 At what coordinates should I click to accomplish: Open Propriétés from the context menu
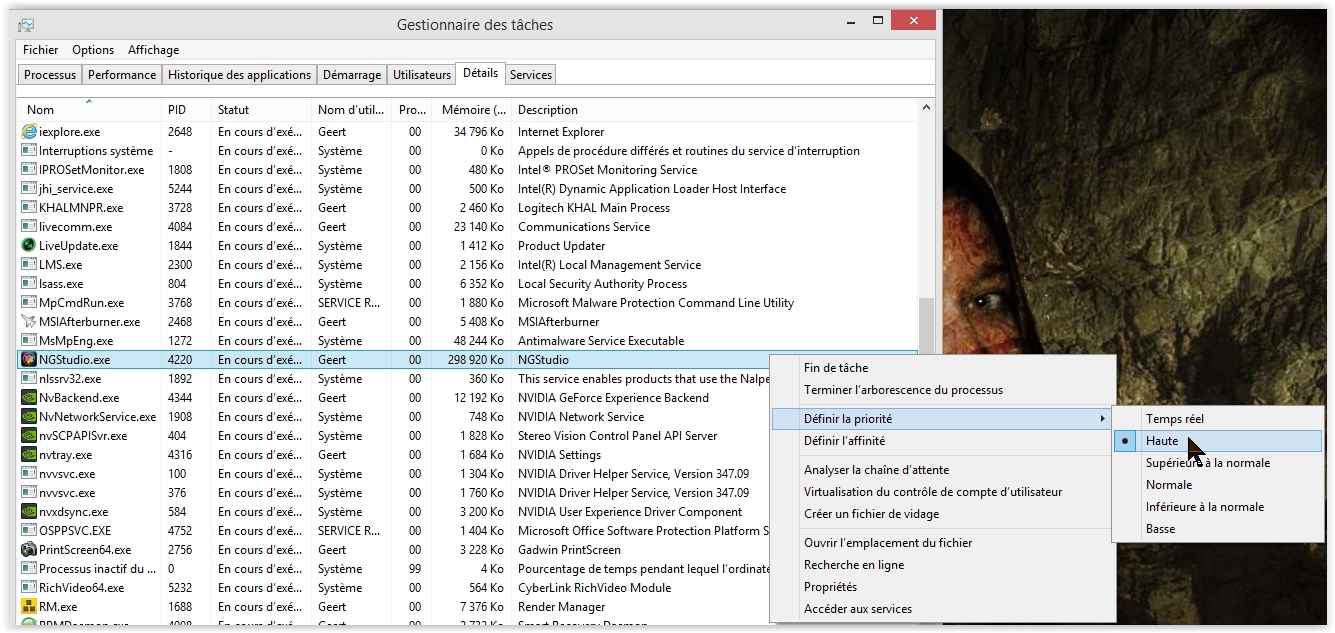[942, 587]
